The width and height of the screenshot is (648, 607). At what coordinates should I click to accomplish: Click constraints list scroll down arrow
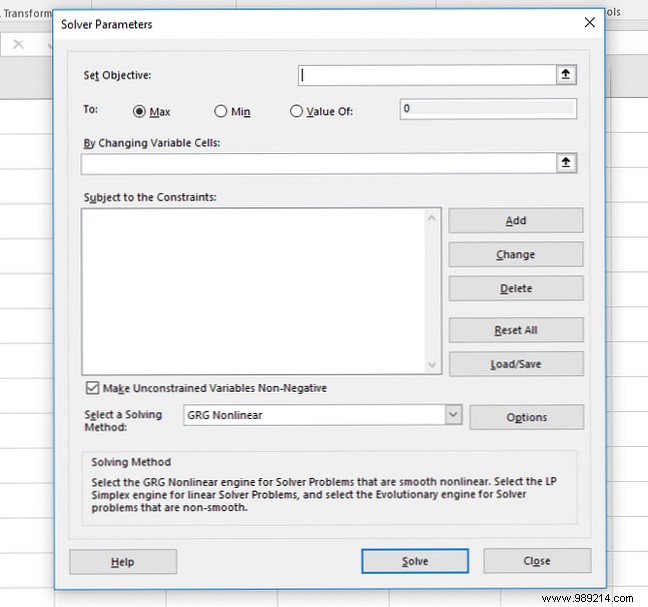pyautogui.click(x=432, y=365)
